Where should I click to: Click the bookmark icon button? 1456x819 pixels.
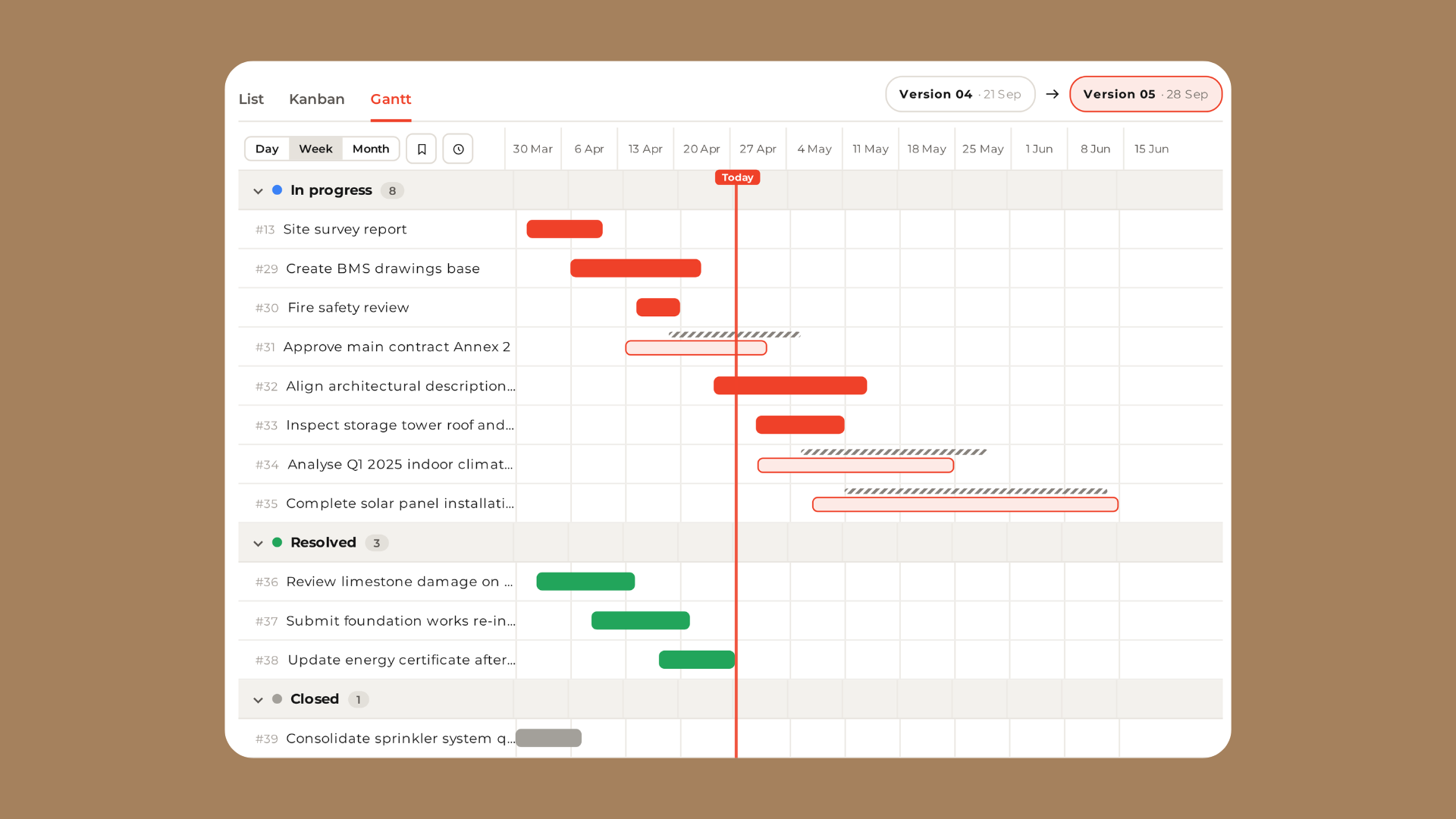pos(422,149)
